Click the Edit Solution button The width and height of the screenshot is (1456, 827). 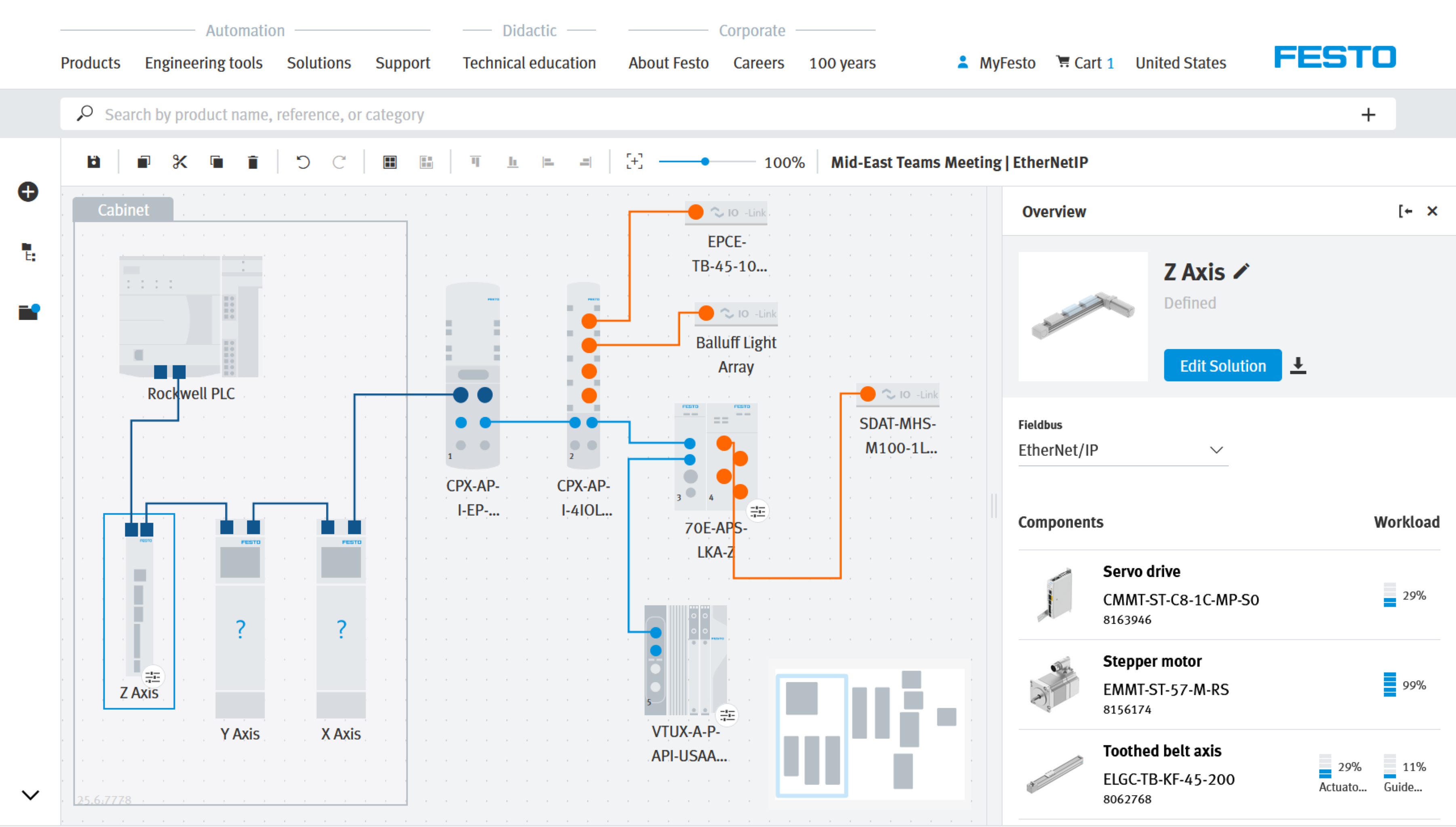pyautogui.click(x=1222, y=365)
